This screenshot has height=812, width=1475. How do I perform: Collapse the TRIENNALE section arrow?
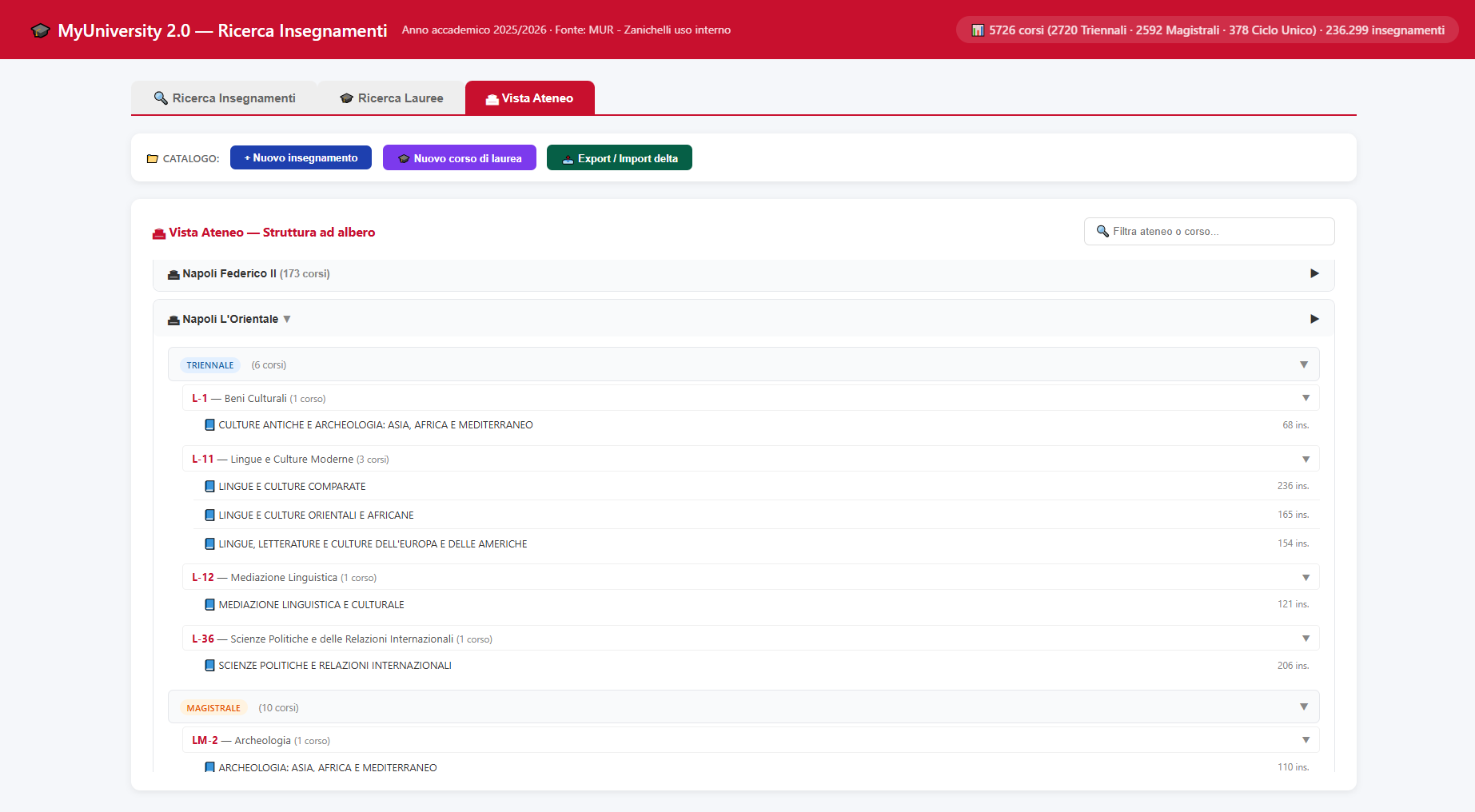click(x=1304, y=364)
